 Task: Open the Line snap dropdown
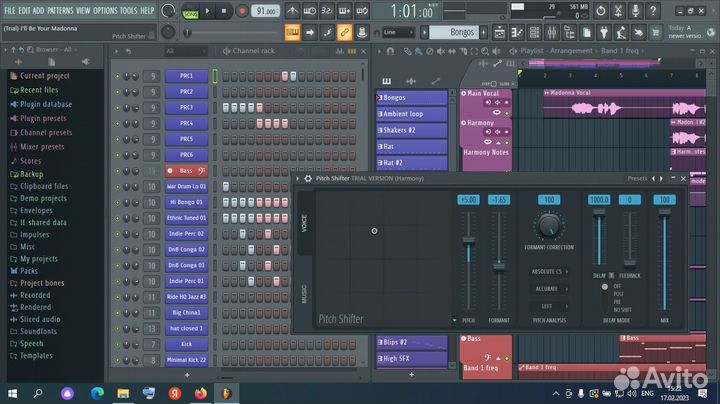399,32
